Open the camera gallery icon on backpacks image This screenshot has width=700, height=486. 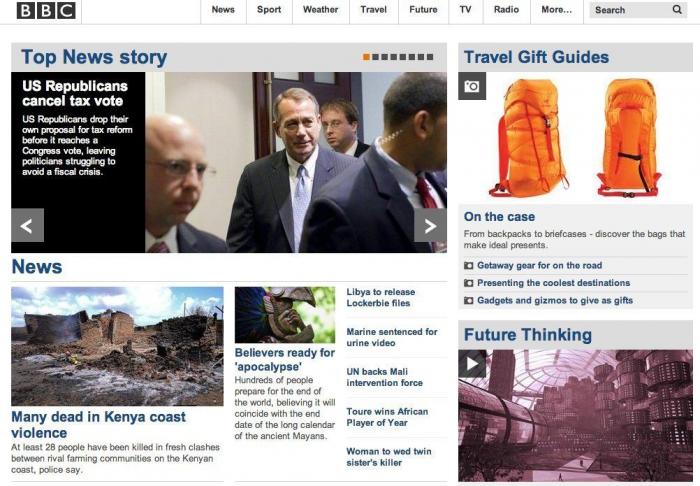click(472, 86)
